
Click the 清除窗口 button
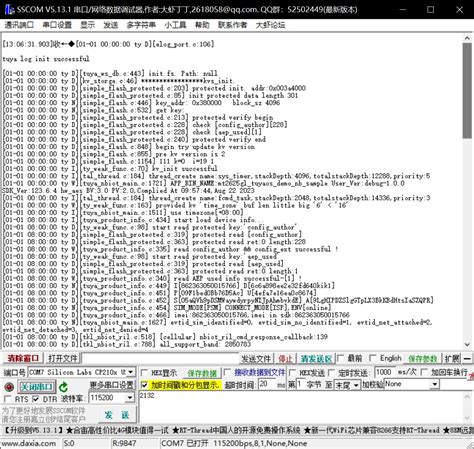pyautogui.click(x=23, y=359)
